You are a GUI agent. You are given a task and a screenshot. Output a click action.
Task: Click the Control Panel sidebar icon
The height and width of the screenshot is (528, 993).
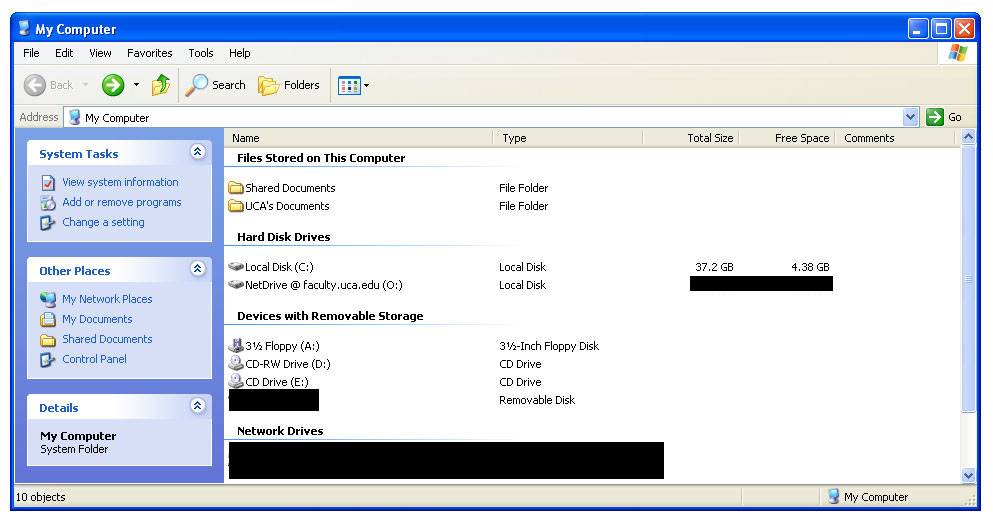(48, 360)
